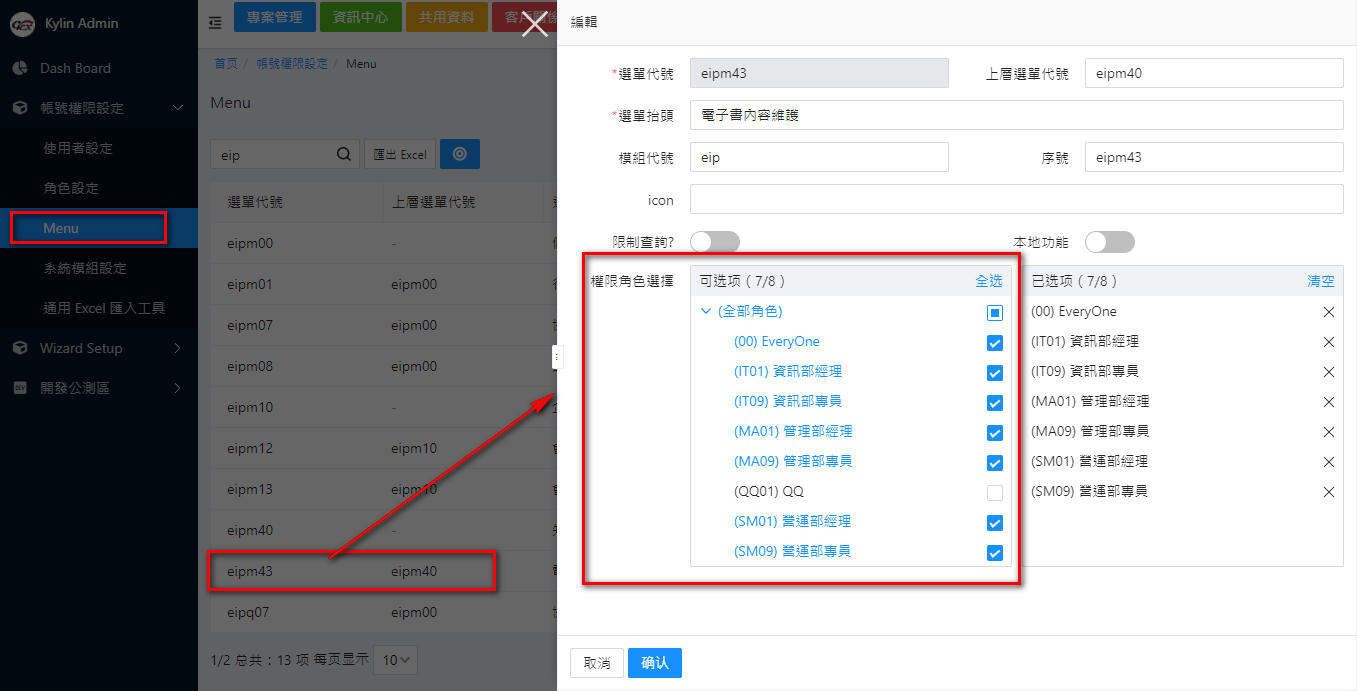Viewport: 1357px width, 691px height.
Task: Turn on the 本地功能 switch
Action: point(1109,242)
